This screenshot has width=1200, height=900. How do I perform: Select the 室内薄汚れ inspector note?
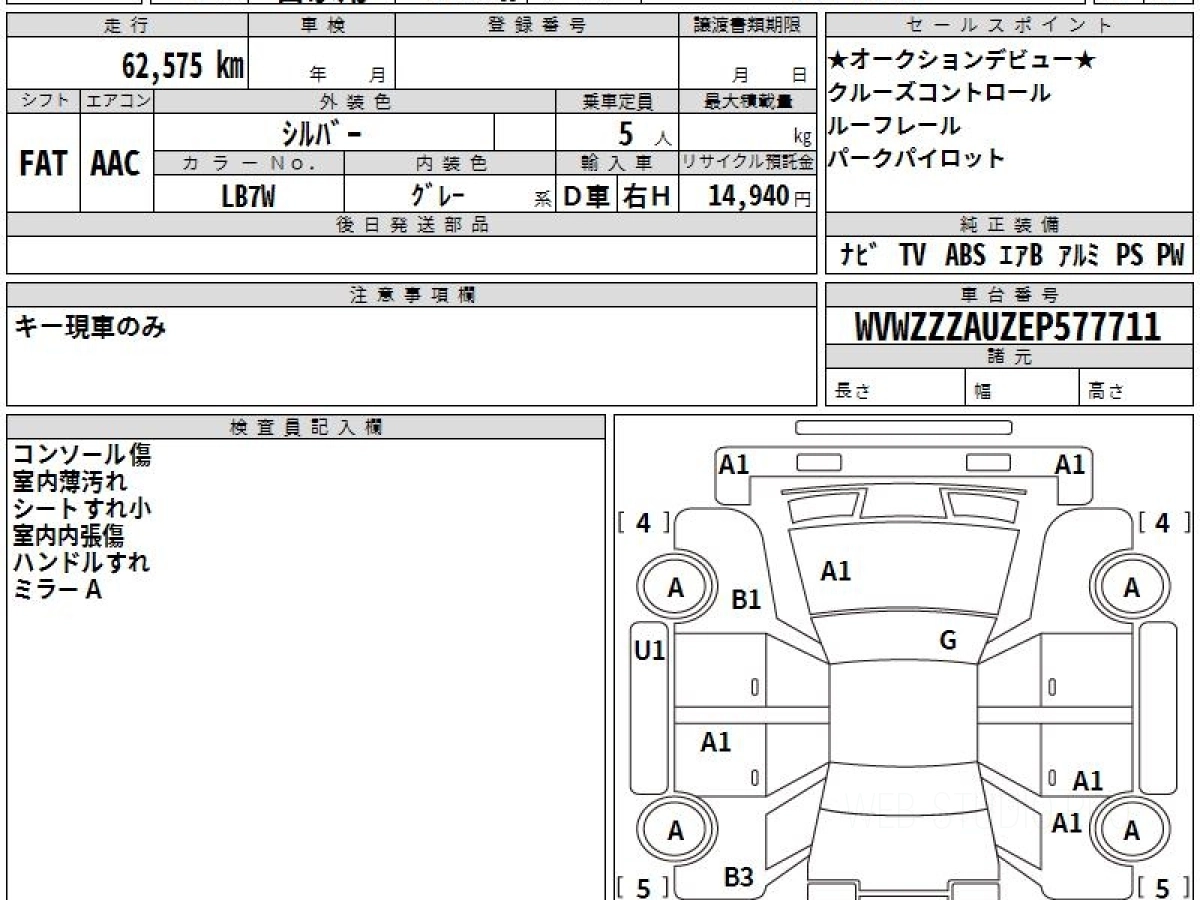click(70, 482)
